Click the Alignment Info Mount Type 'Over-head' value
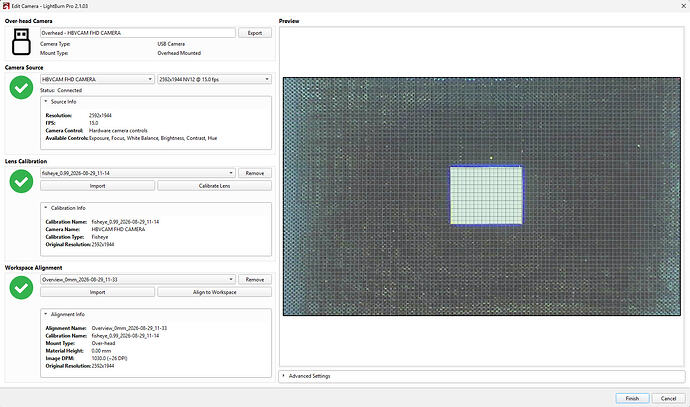Image resolution: width=690 pixels, height=407 pixels. tap(103, 343)
